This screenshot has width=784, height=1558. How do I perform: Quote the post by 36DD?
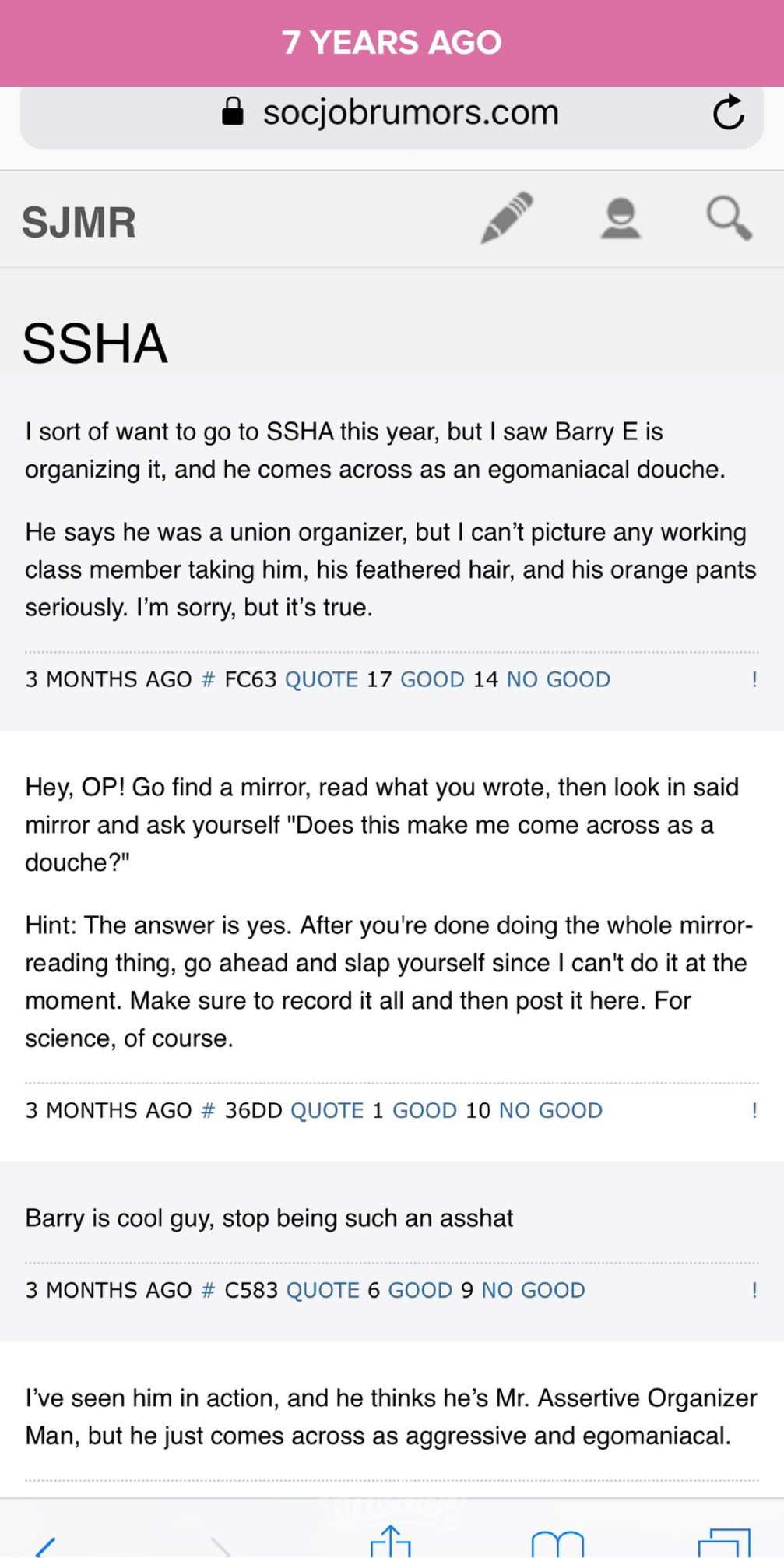(x=327, y=1110)
